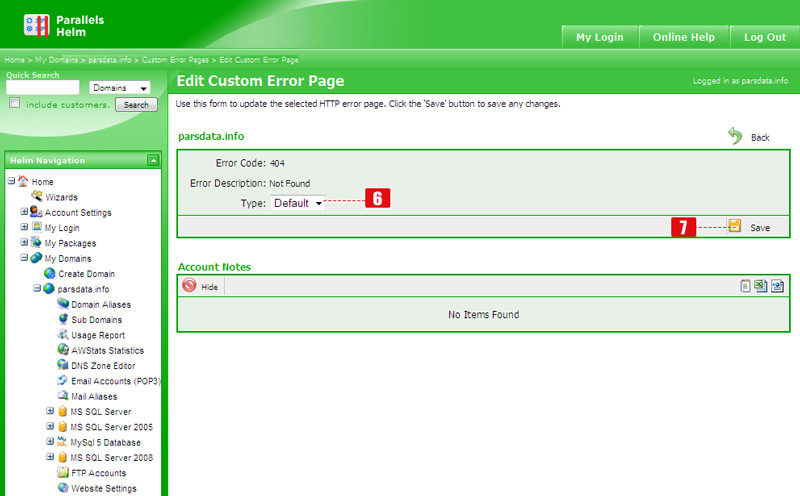This screenshot has width=800, height=496.
Task: Click the Back text link
Action: 760,137
